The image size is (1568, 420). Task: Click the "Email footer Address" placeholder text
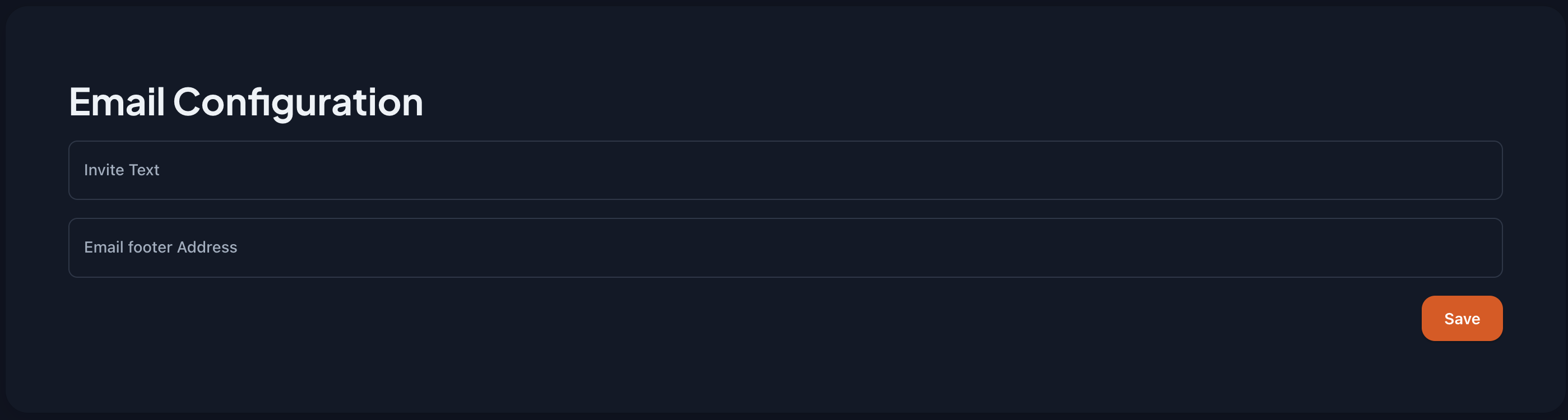click(x=161, y=248)
